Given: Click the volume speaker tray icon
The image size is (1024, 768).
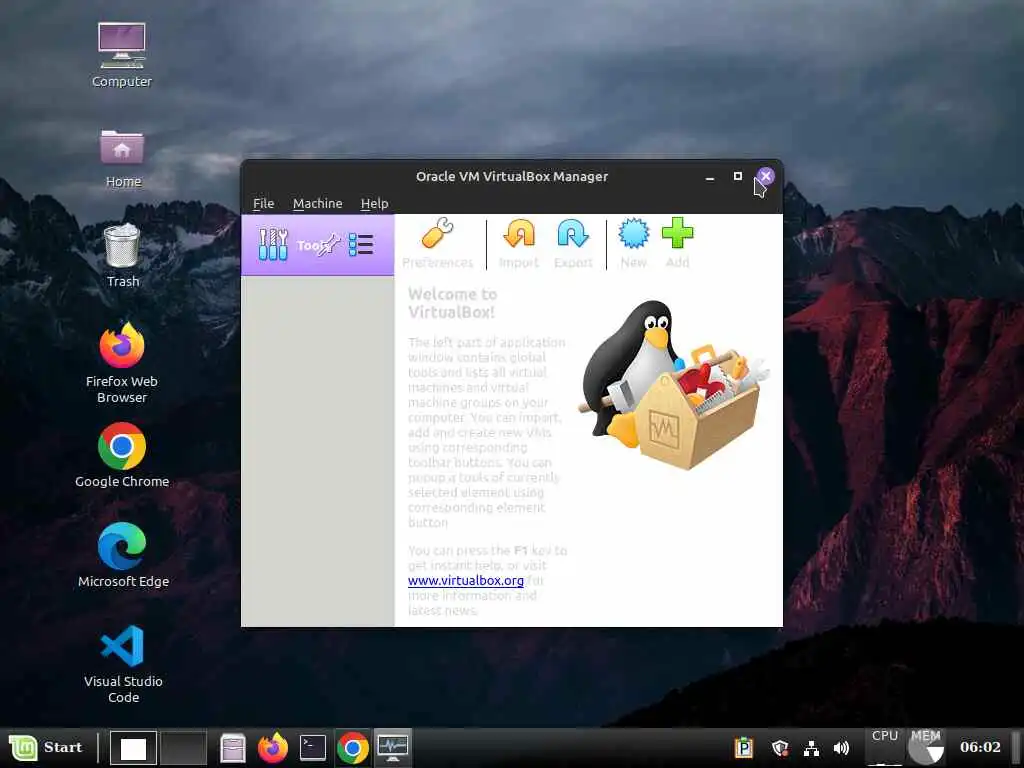Looking at the screenshot, I should point(841,748).
